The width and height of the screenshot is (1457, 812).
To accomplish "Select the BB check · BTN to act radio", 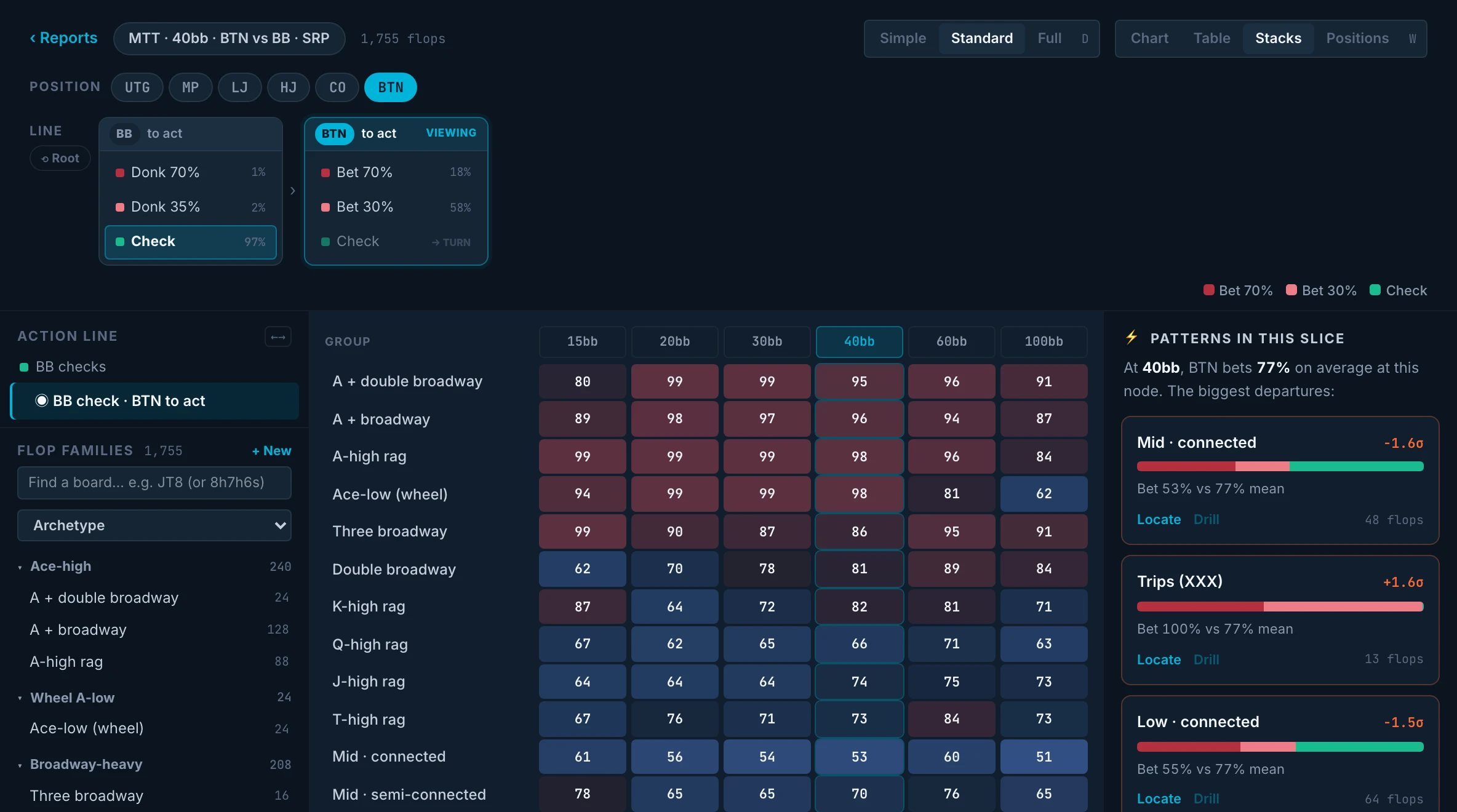I will coord(42,400).
